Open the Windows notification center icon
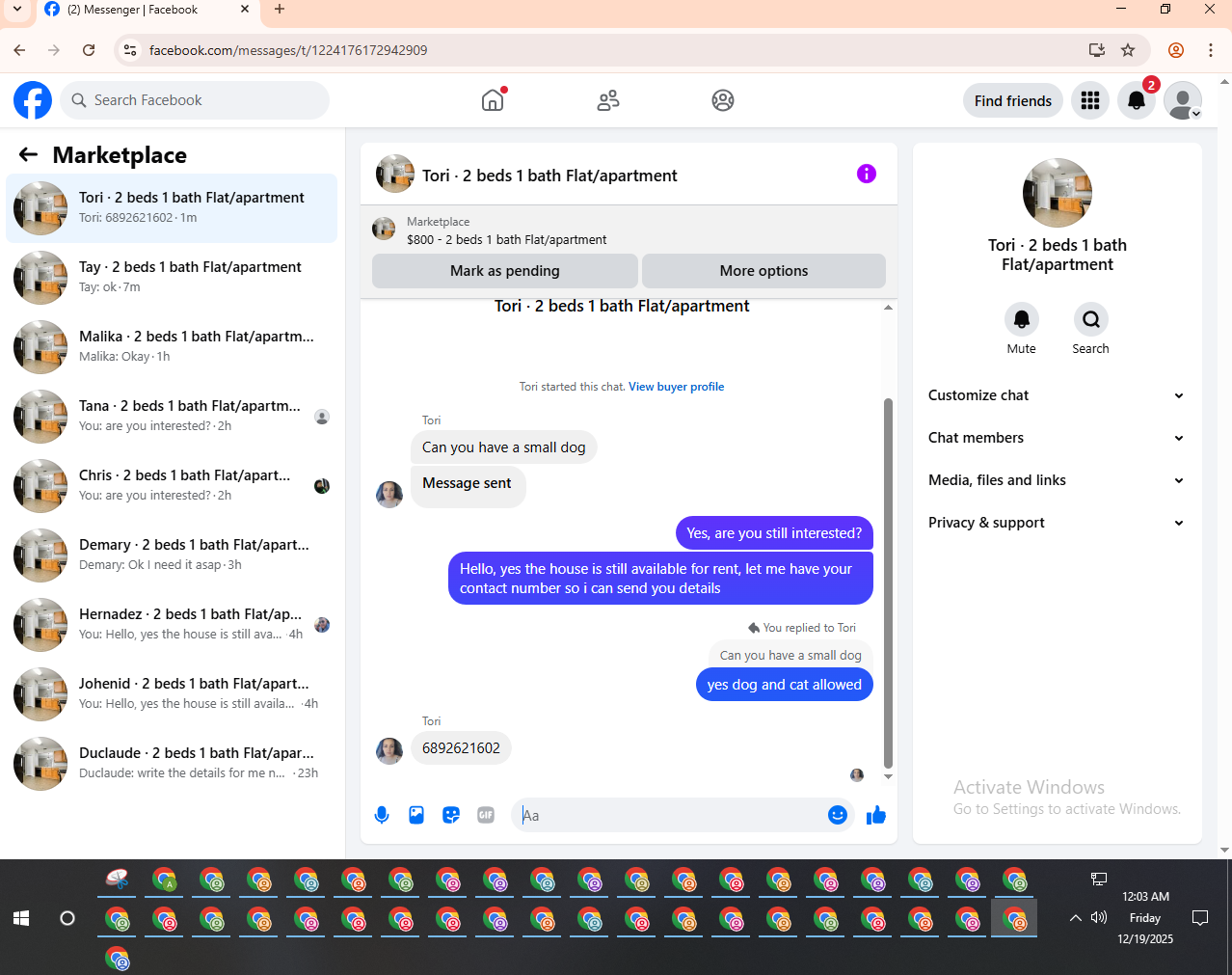This screenshot has width=1232, height=975. pos(1200,918)
